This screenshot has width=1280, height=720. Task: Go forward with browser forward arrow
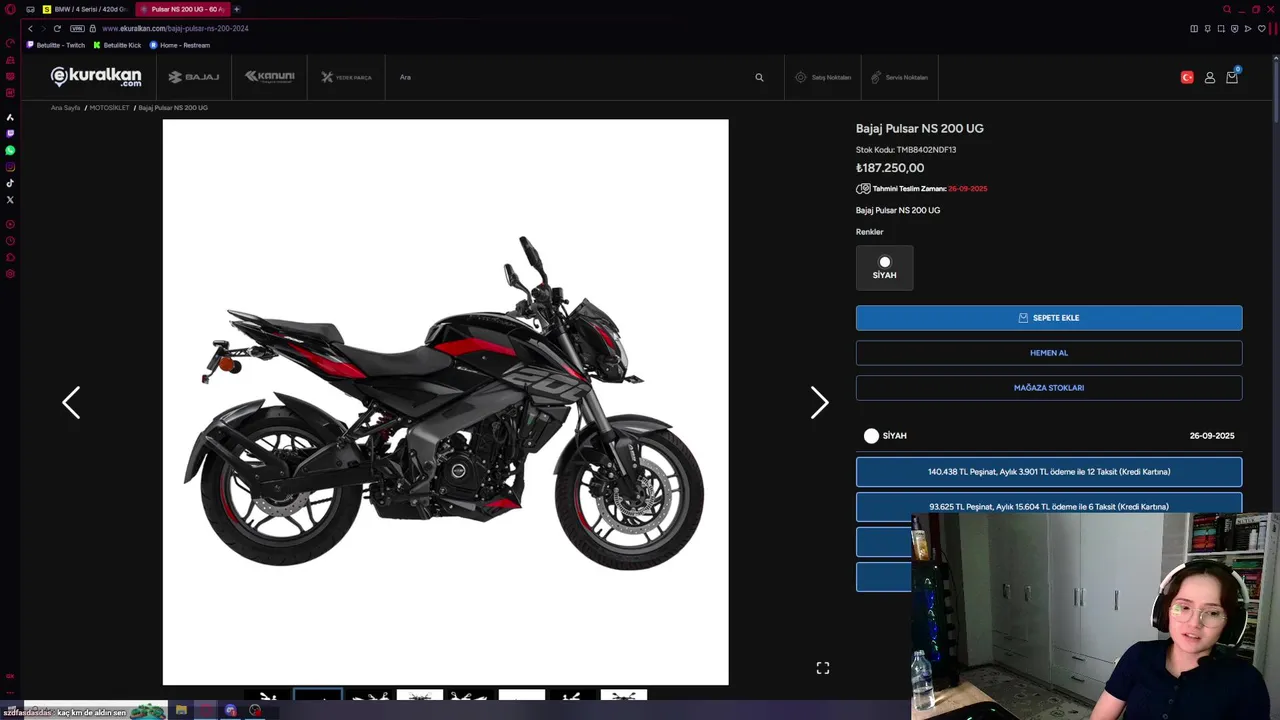(43, 28)
